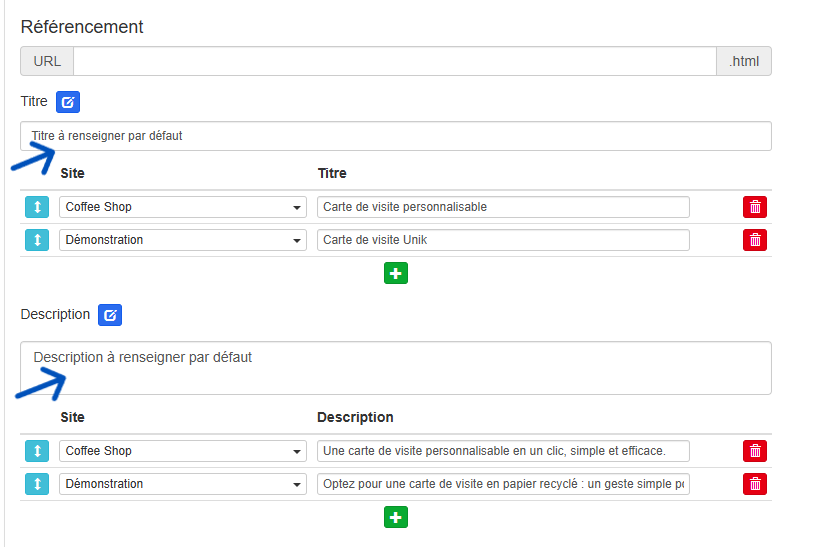Add a new title row with green plus

[x=396, y=273]
